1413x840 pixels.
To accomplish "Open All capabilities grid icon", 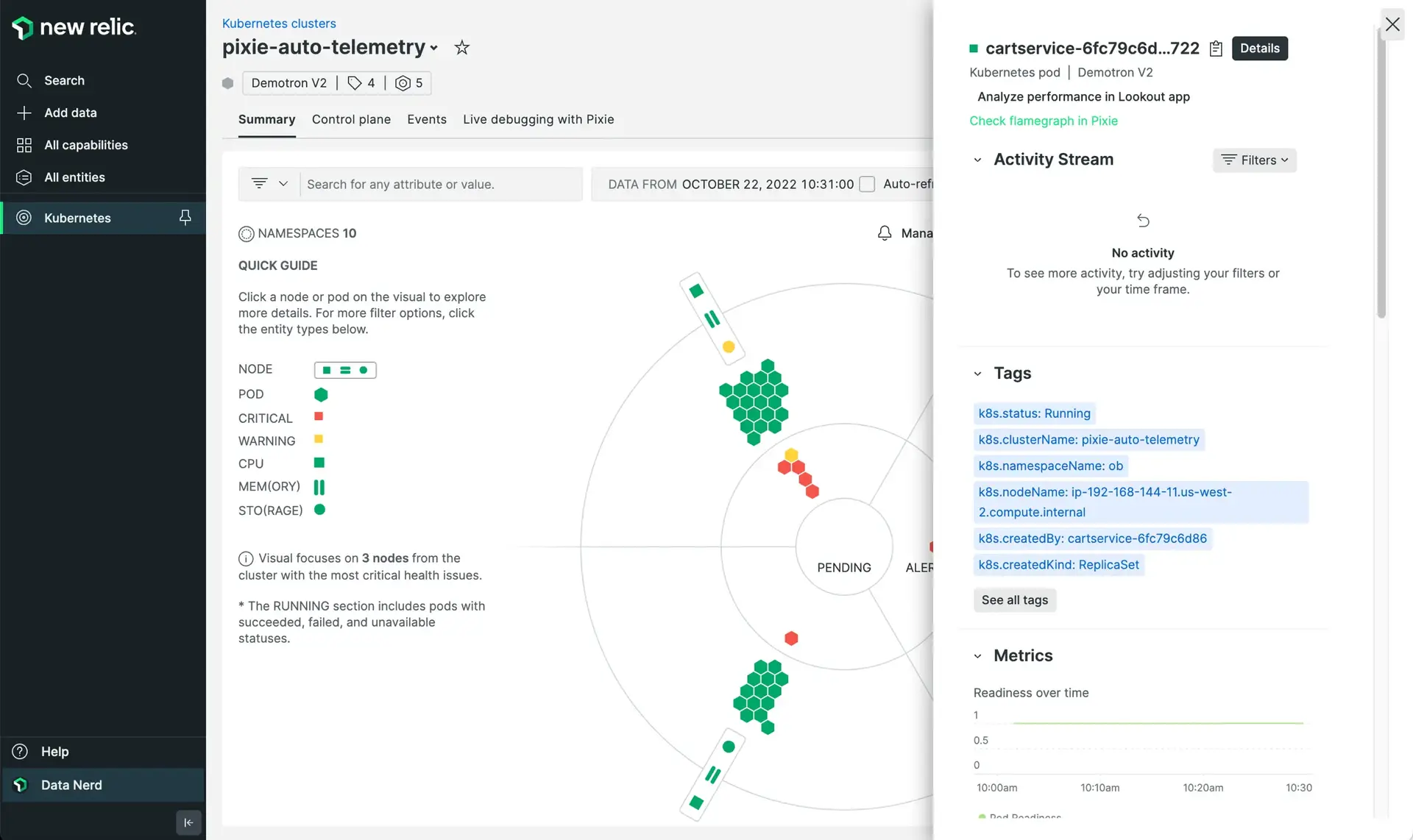I will (24, 145).
